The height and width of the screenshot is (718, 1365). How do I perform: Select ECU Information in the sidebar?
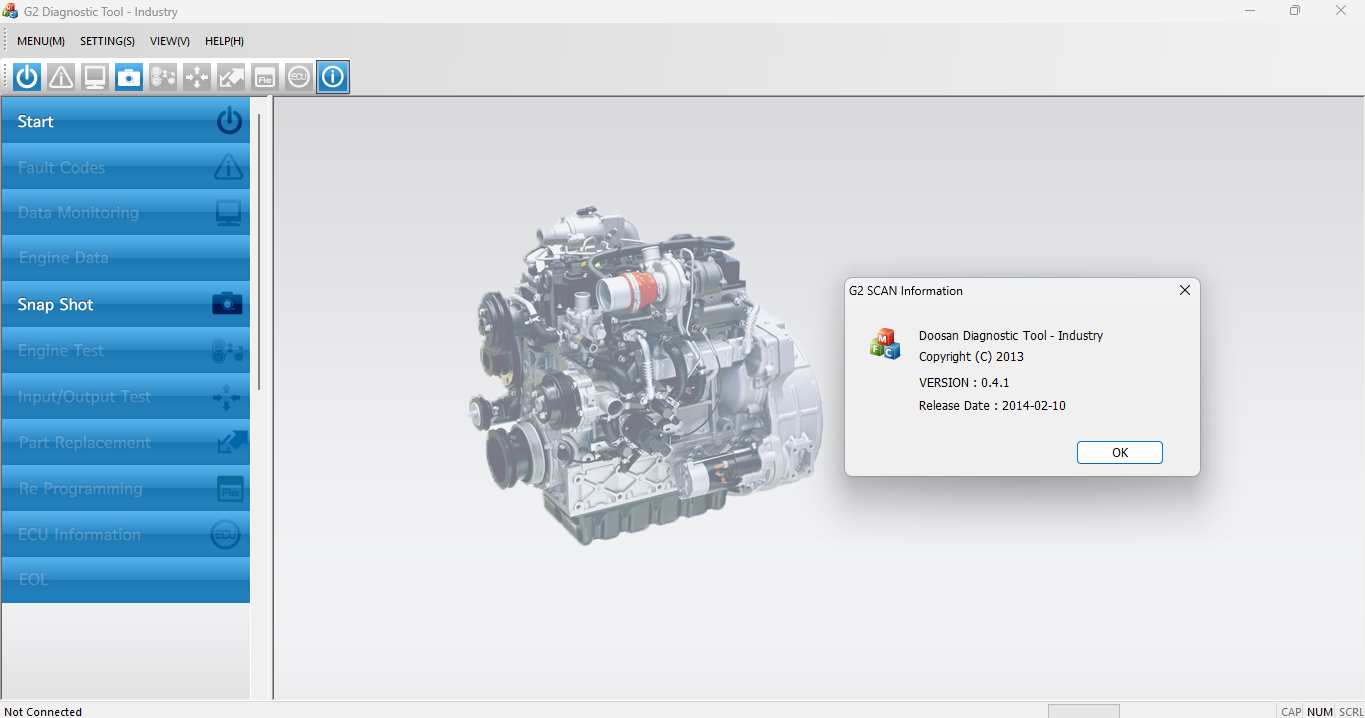pos(126,534)
